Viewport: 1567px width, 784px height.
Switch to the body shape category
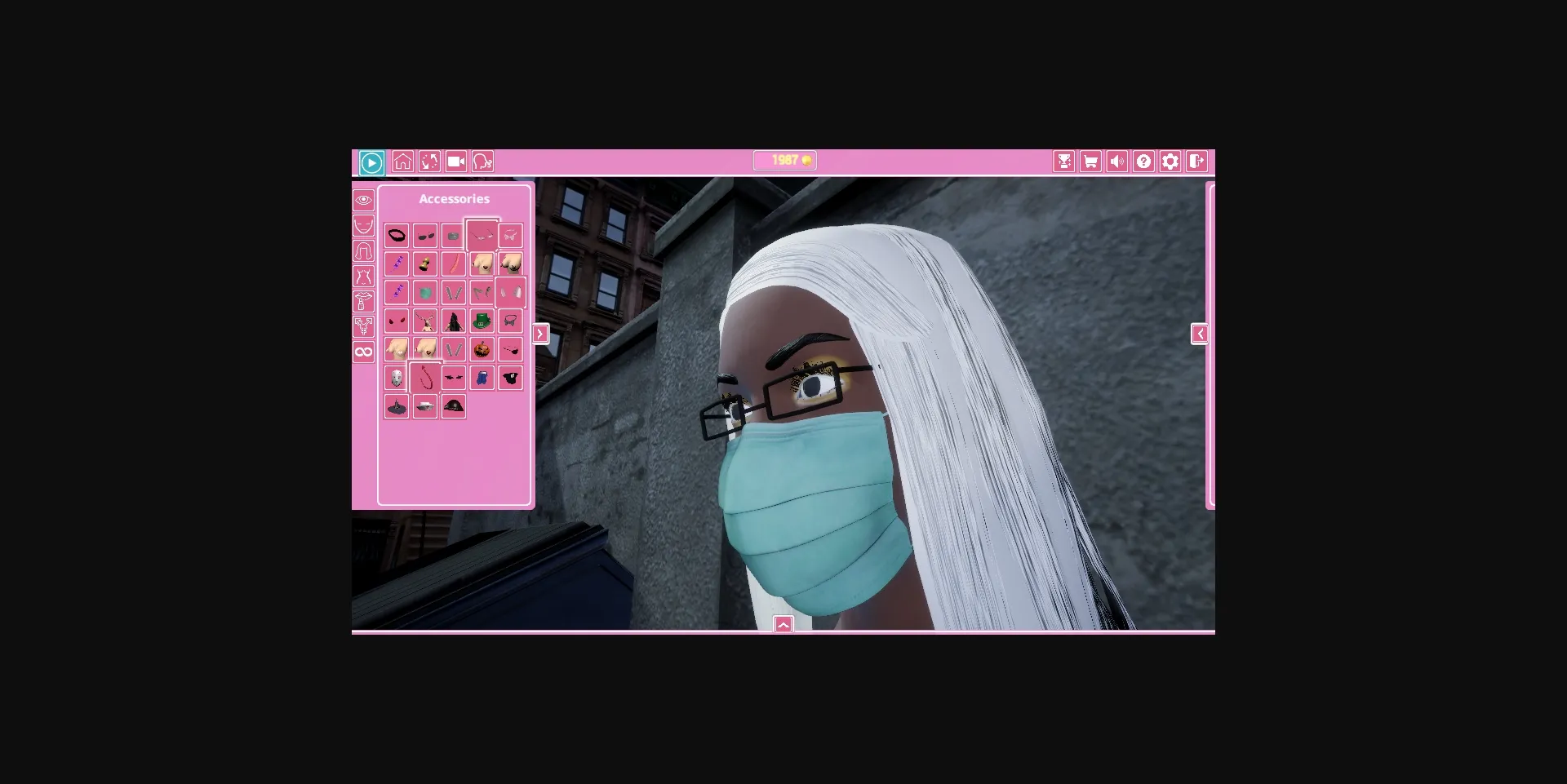(362, 275)
